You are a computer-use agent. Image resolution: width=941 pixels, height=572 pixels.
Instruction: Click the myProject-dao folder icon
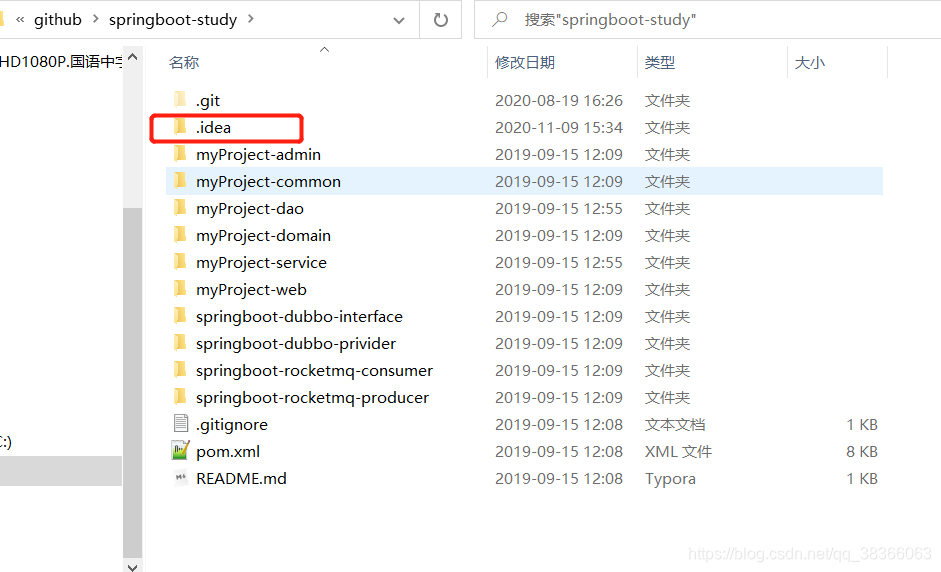tap(180, 208)
